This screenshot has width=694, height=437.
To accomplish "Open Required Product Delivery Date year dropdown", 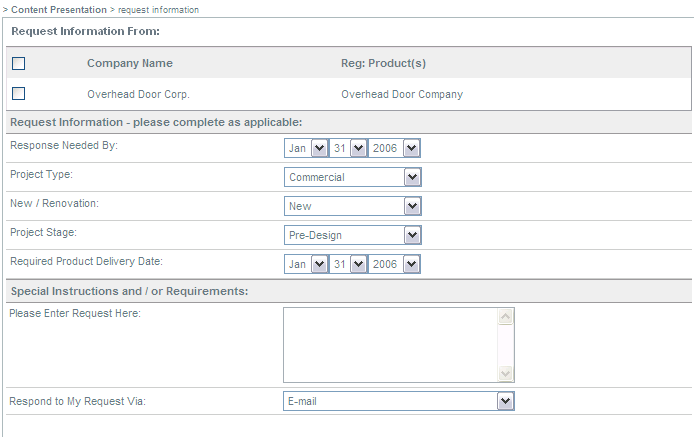I will (x=394, y=264).
